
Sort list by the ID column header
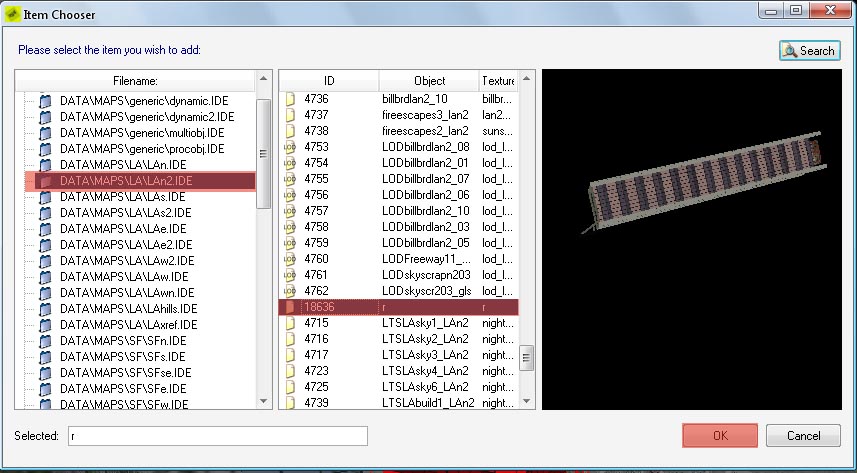coord(328,80)
